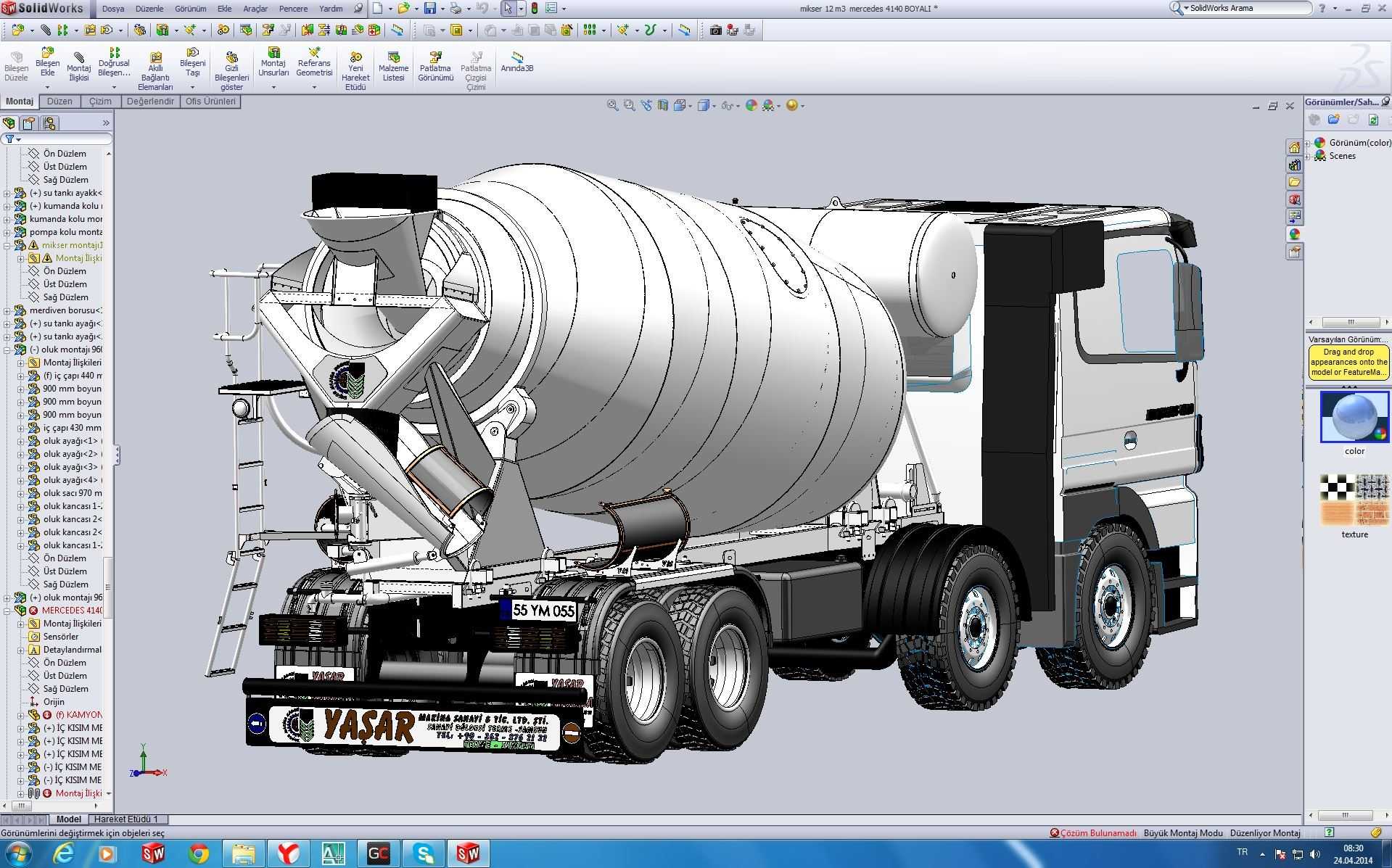Viewport: 1392px width, 868px height.
Task: Open Referans Geometrisi tool
Action: 314,62
